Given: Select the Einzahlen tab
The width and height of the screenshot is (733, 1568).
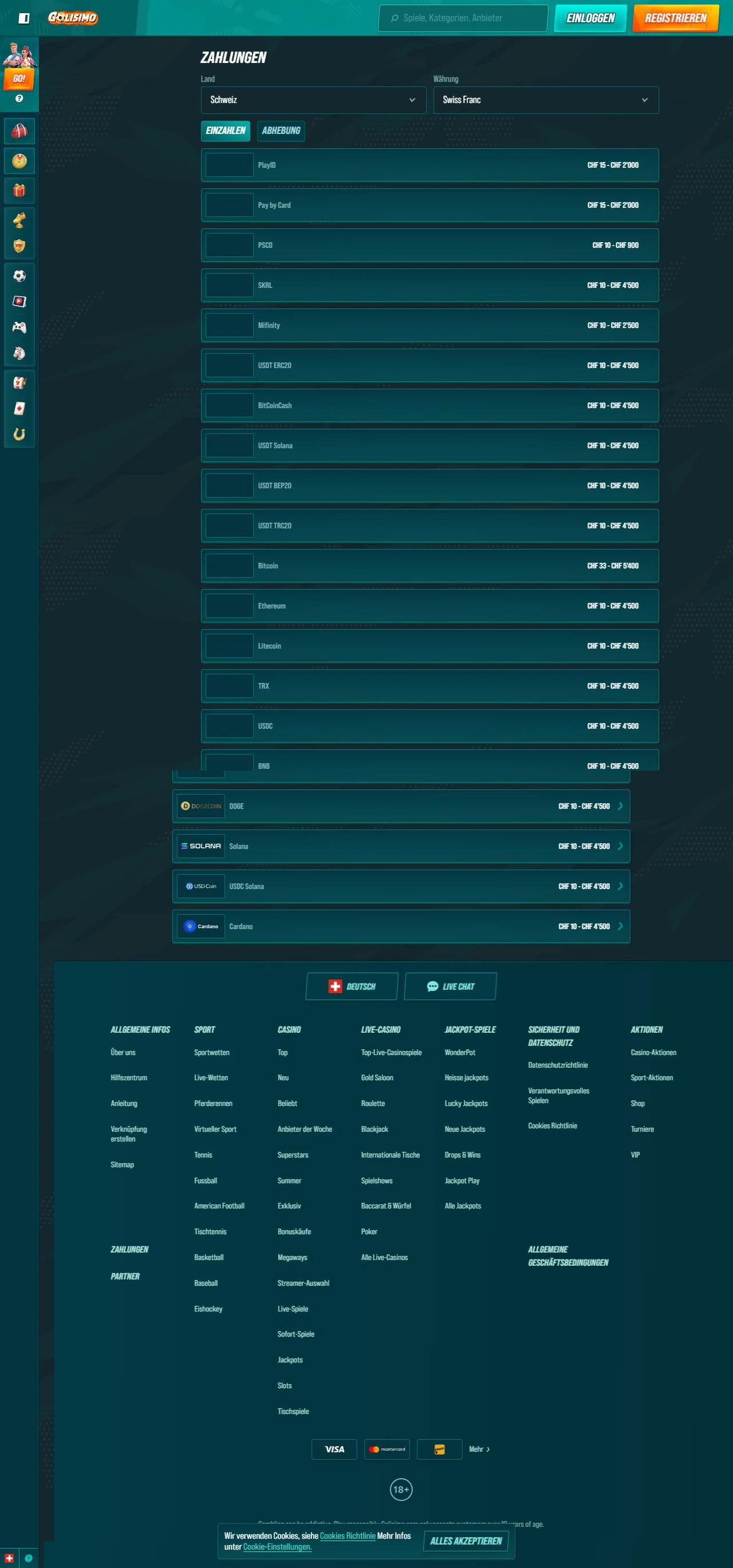Looking at the screenshot, I should (225, 131).
